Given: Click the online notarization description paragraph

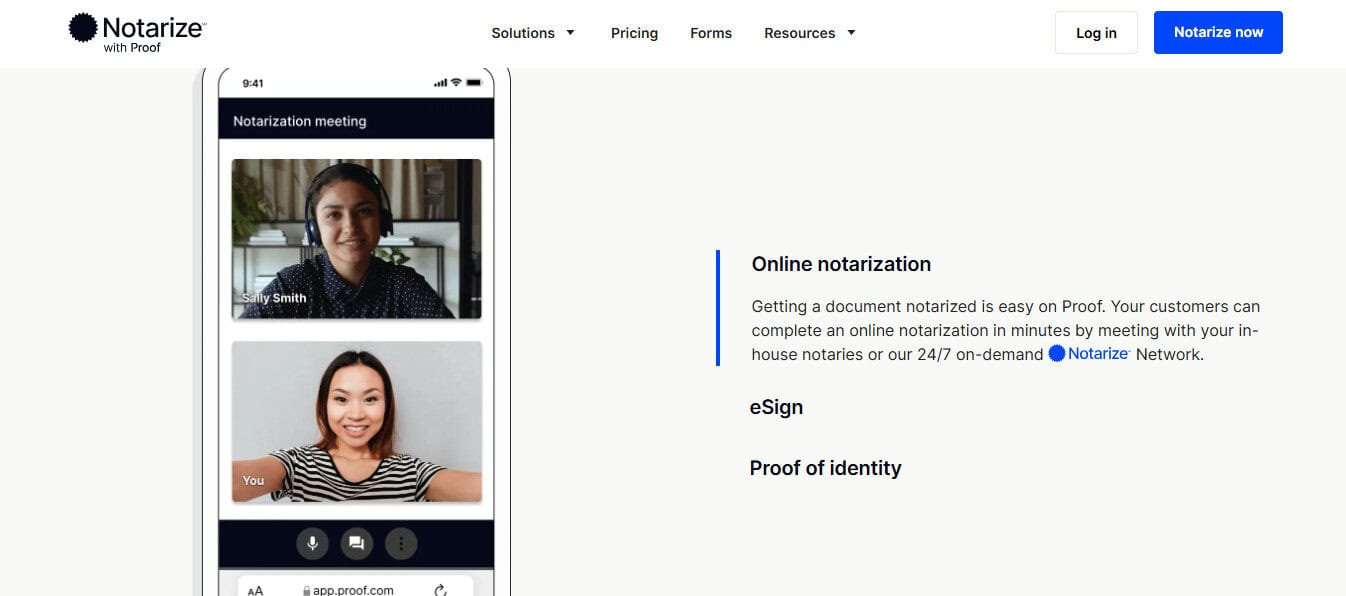Looking at the screenshot, I should pyautogui.click(x=1005, y=330).
